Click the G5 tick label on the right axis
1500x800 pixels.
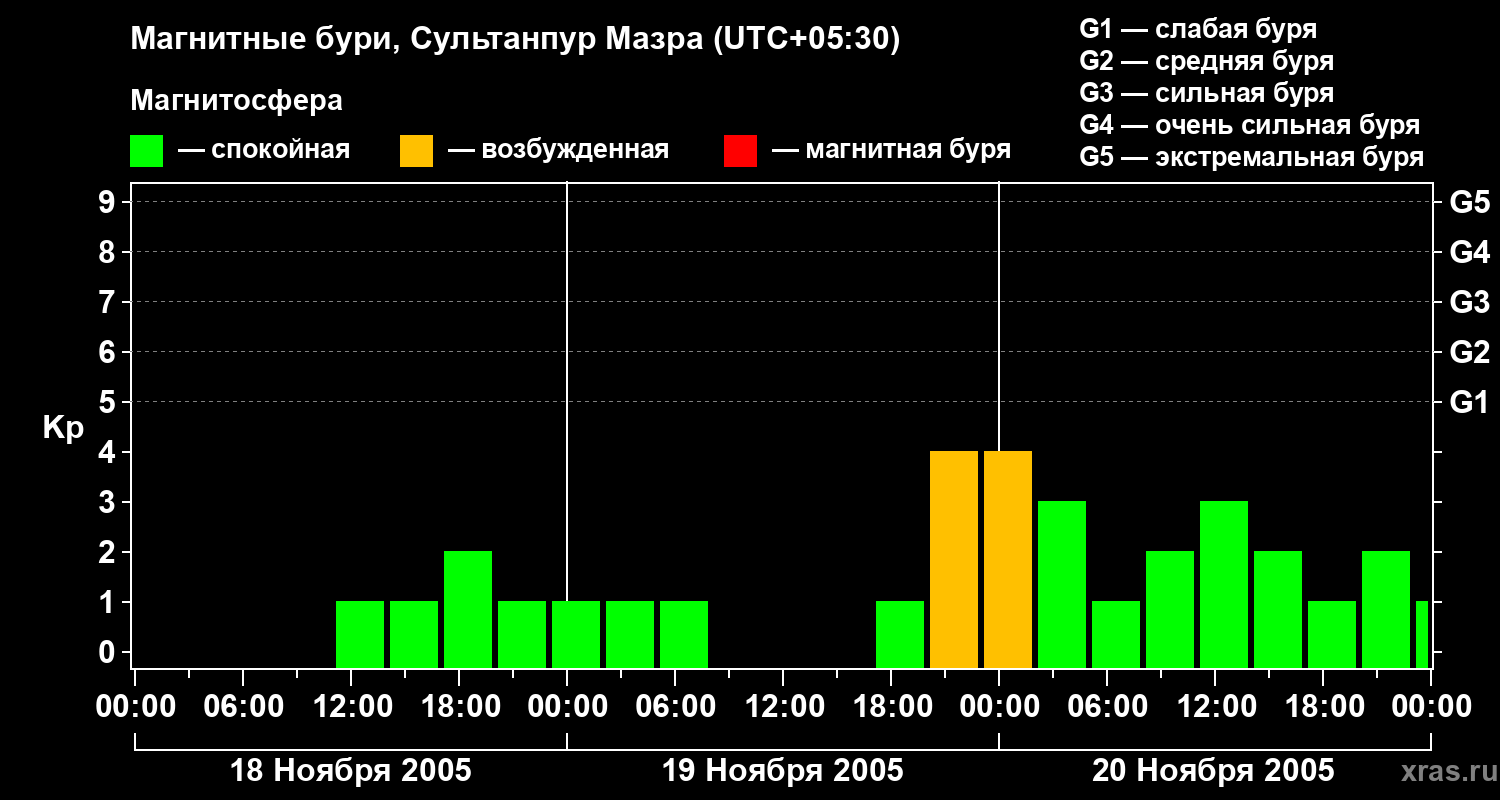(x=1470, y=202)
